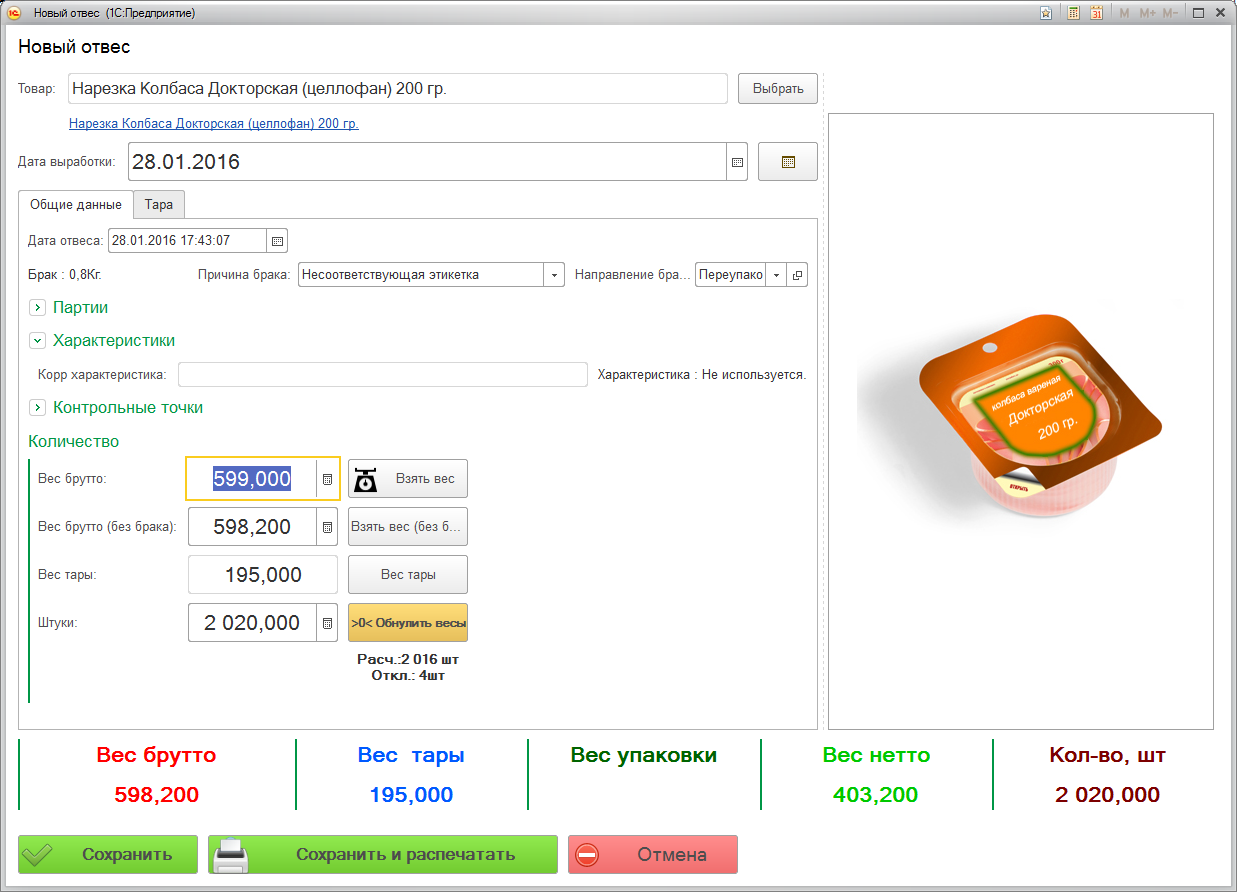Screen dimensions: 1237x892
Task: Click large calendar button beside Дата выработки
Action: (x=788, y=162)
